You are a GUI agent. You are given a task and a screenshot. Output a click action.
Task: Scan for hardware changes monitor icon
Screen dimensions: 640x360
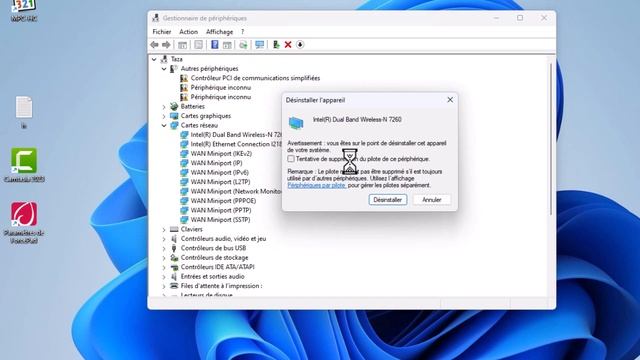tap(260, 45)
